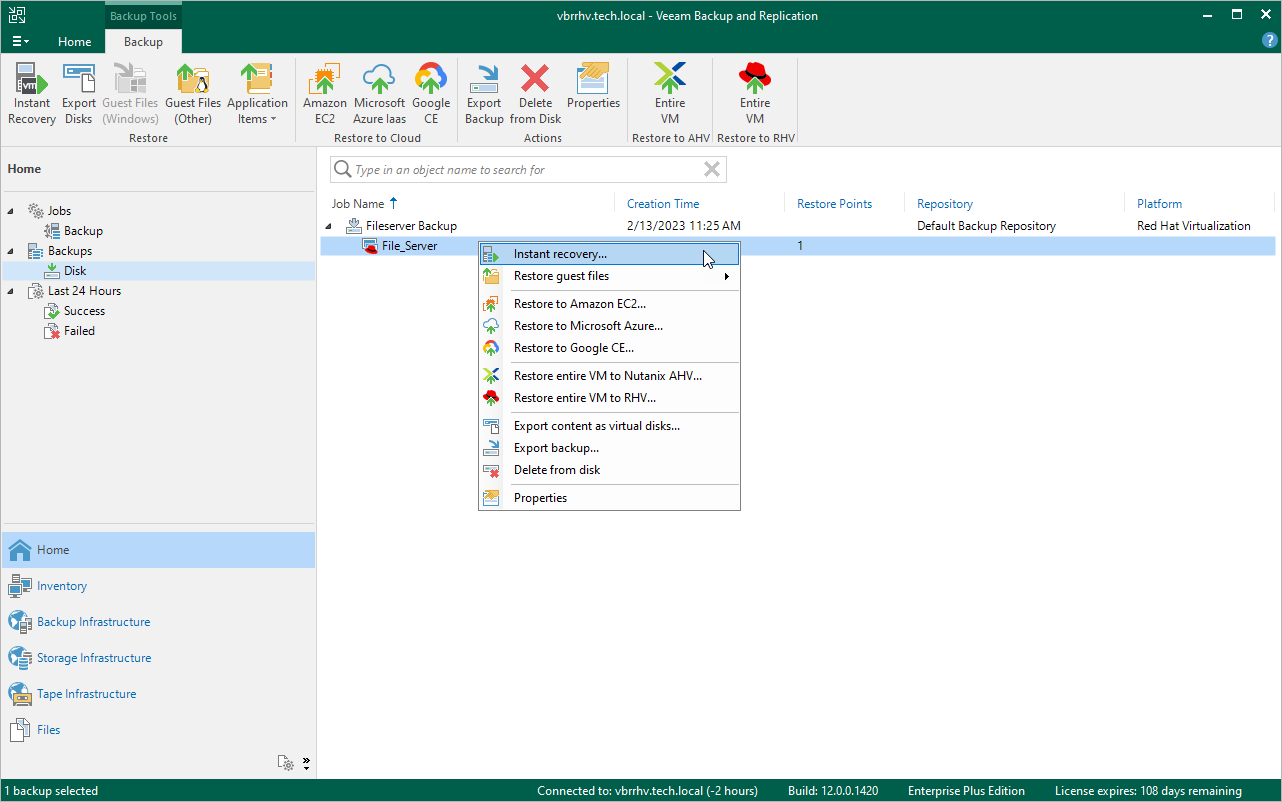
Task: Click the Red Hat Virtualization platform cell
Action: point(1194,226)
